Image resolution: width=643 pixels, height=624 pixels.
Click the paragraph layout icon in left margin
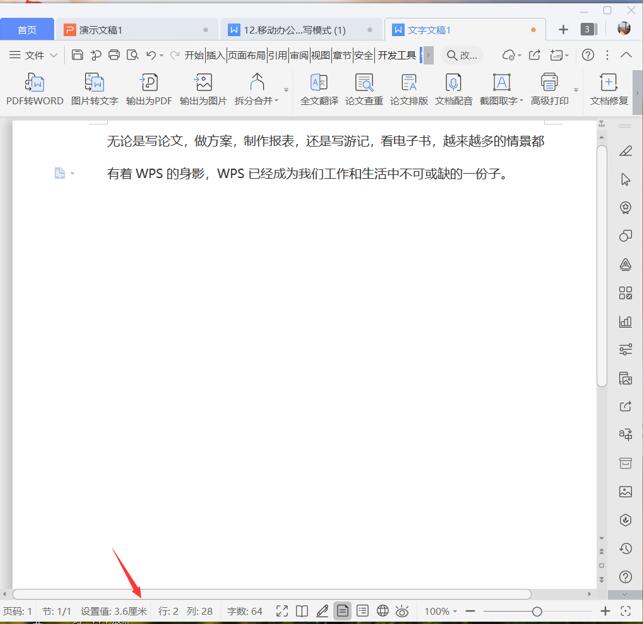pyautogui.click(x=60, y=173)
